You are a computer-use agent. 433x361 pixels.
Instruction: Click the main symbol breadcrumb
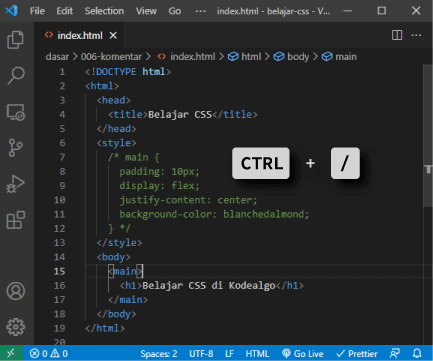tap(339, 57)
